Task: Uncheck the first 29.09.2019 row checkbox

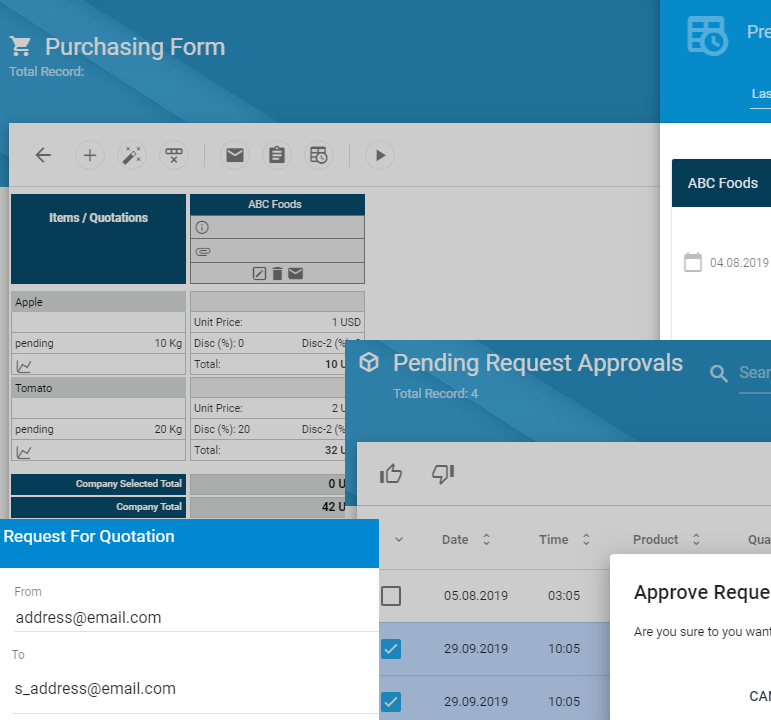Action: click(391, 649)
